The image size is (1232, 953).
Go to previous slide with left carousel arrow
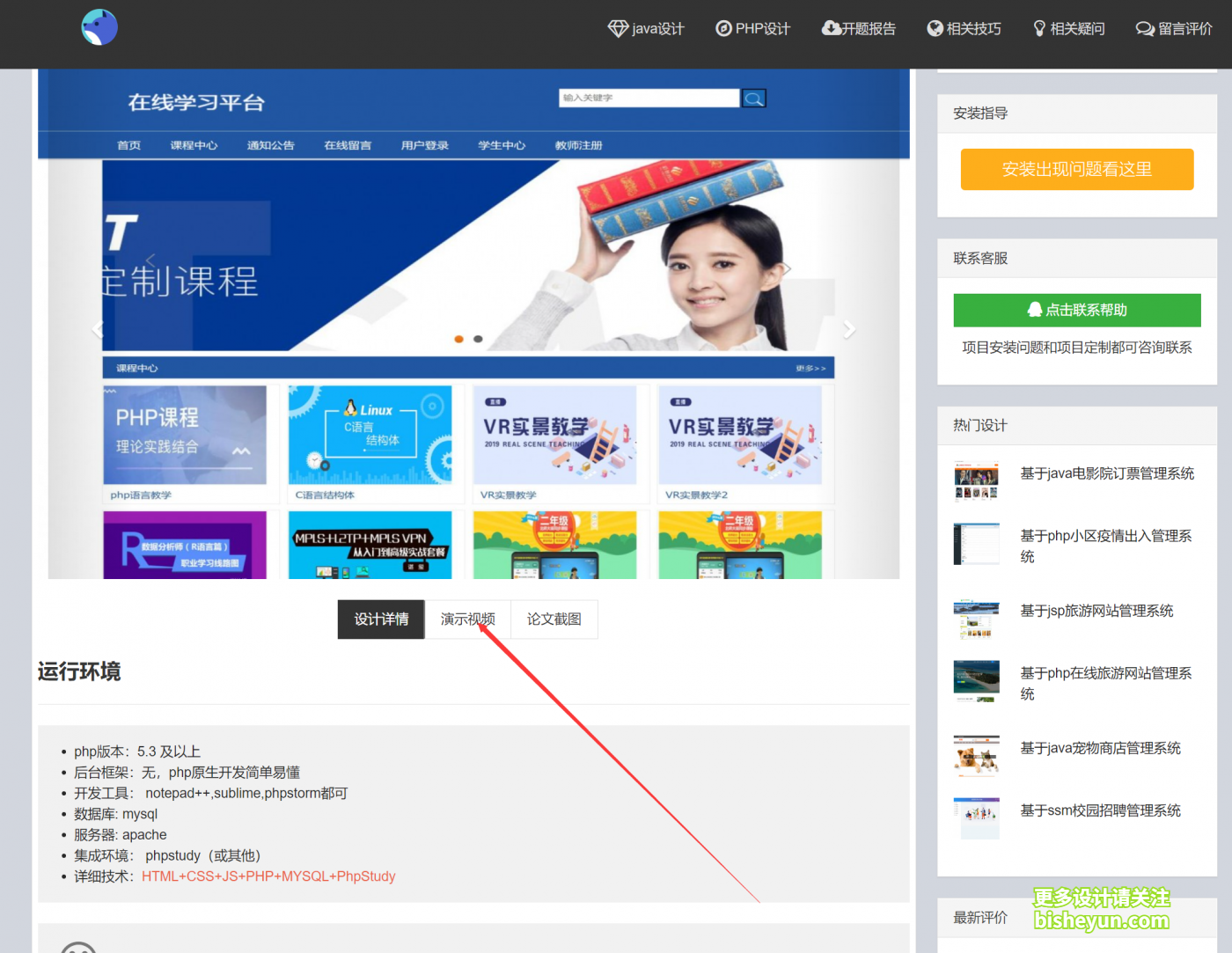click(98, 329)
